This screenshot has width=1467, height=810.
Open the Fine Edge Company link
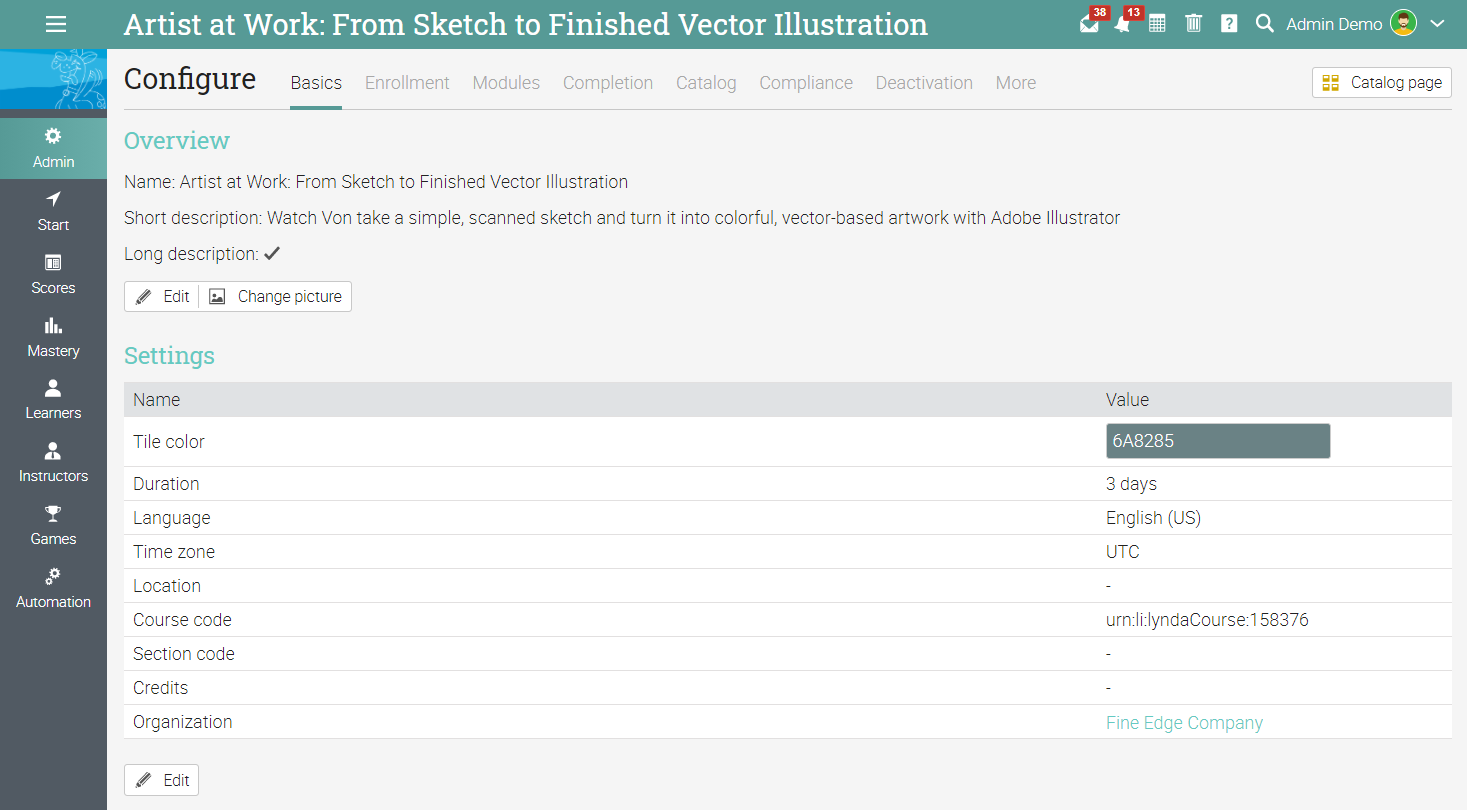[1184, 723]
